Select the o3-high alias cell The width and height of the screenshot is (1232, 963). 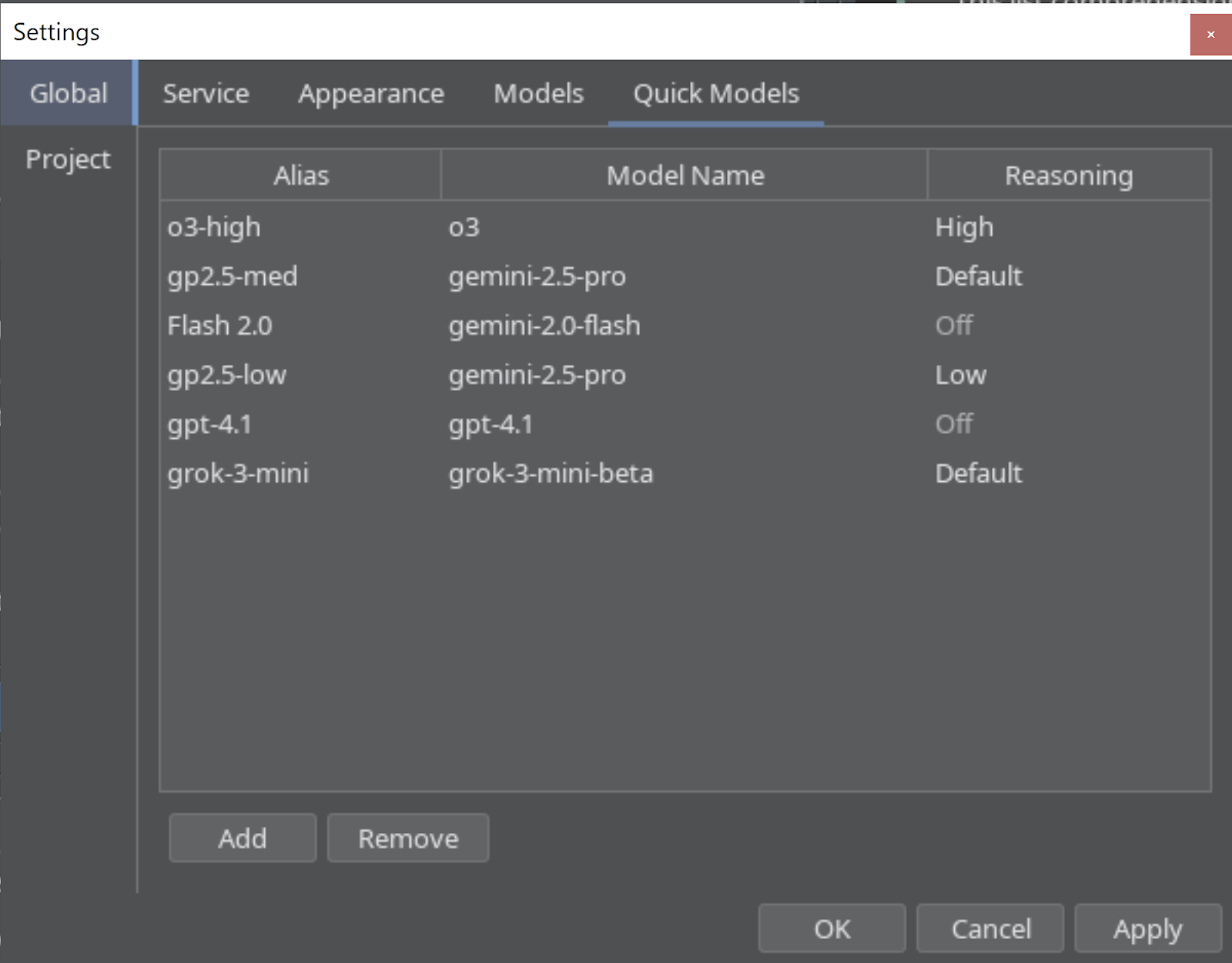click(x=301, y=227)
